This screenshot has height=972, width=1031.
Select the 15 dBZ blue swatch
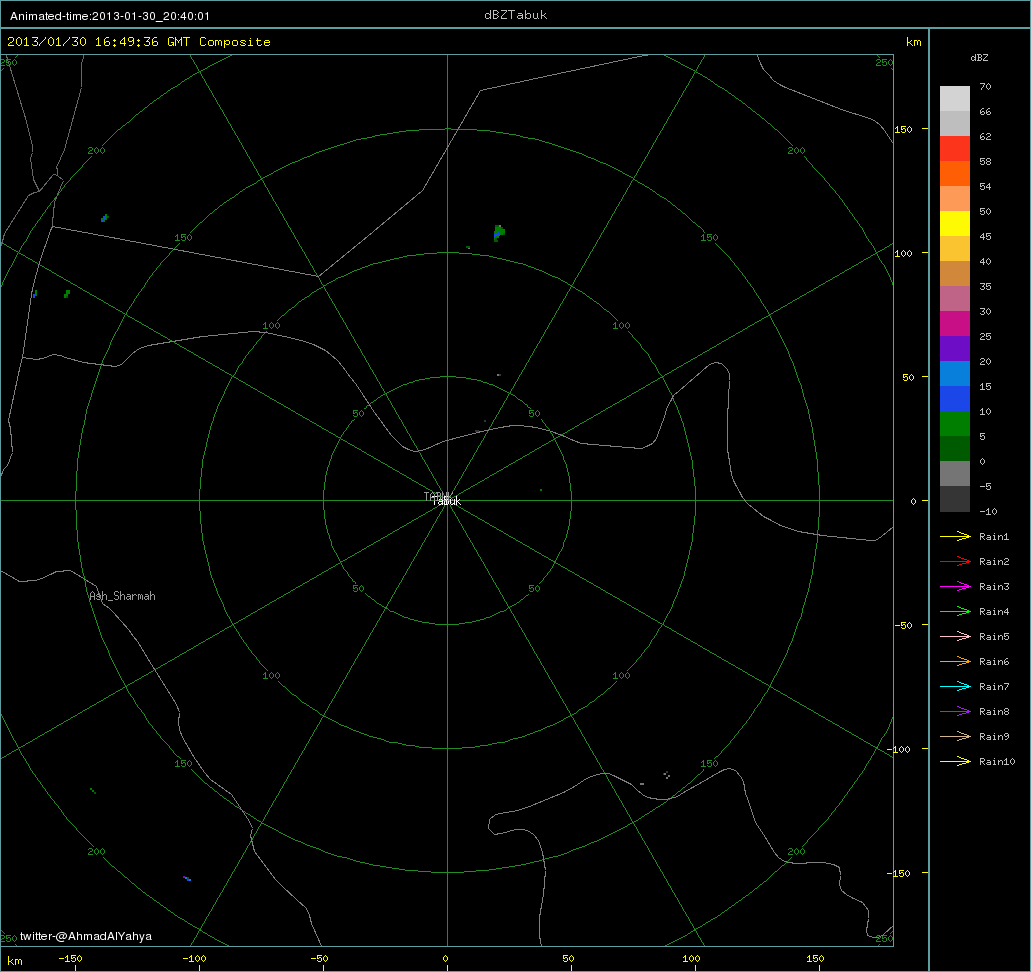coord(955,399)
